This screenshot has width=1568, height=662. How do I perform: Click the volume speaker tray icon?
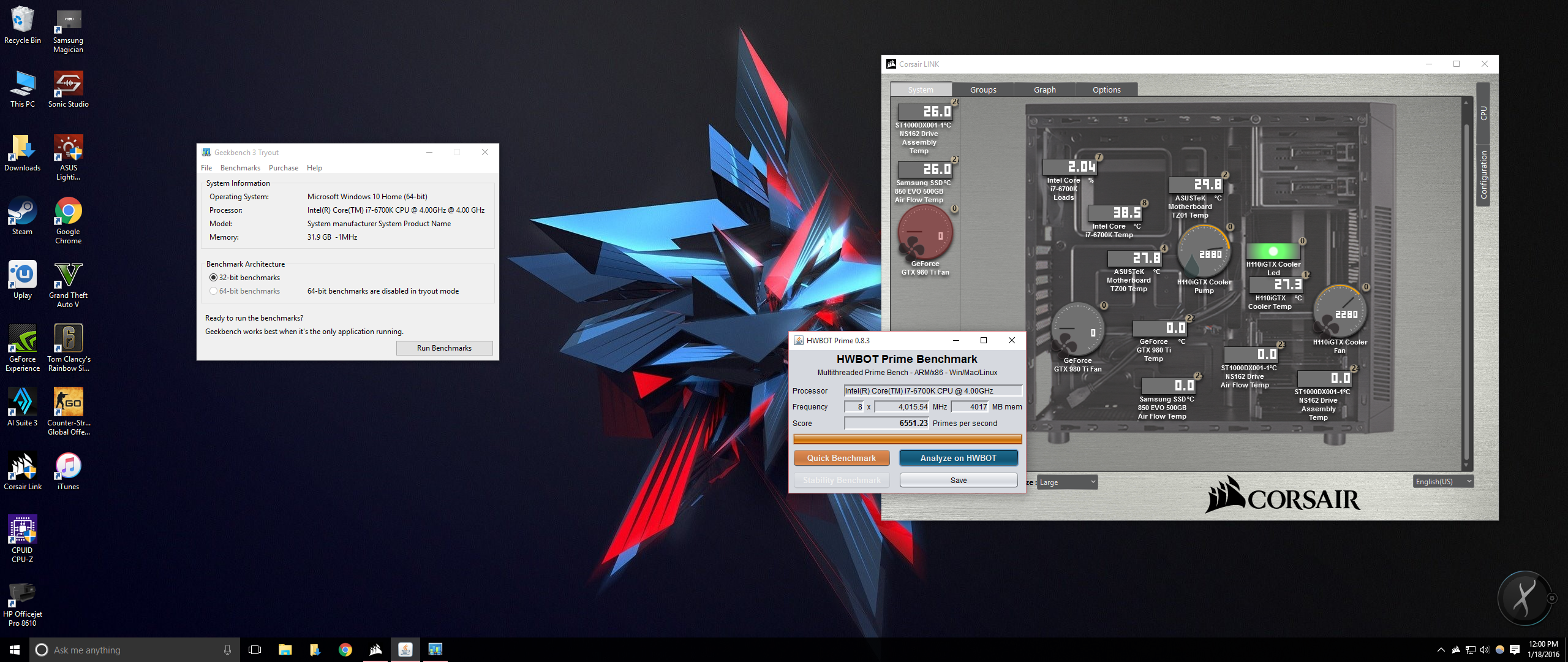1484,650
